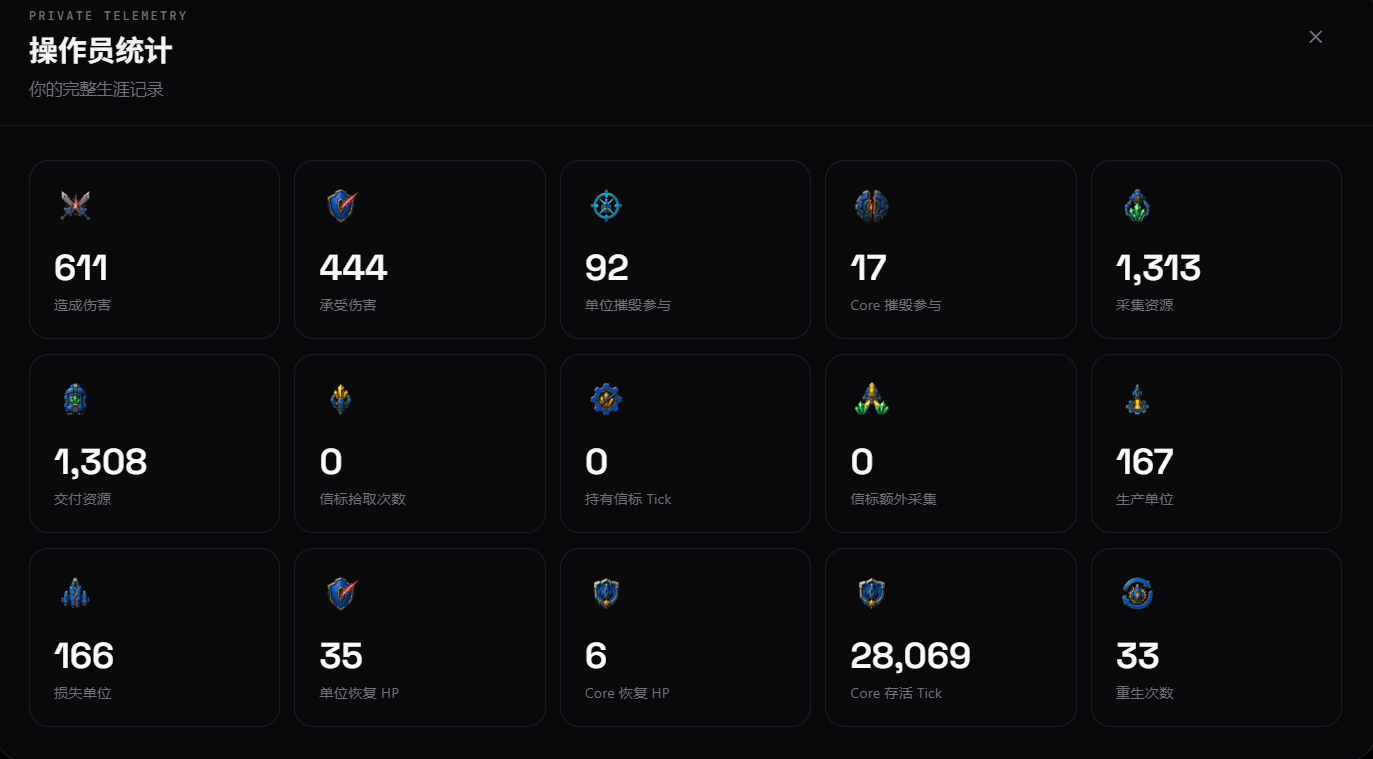Click the shield icon above 单位恢复 HP
Screen dimensions: 1373x759
click(x=341, y=594)
